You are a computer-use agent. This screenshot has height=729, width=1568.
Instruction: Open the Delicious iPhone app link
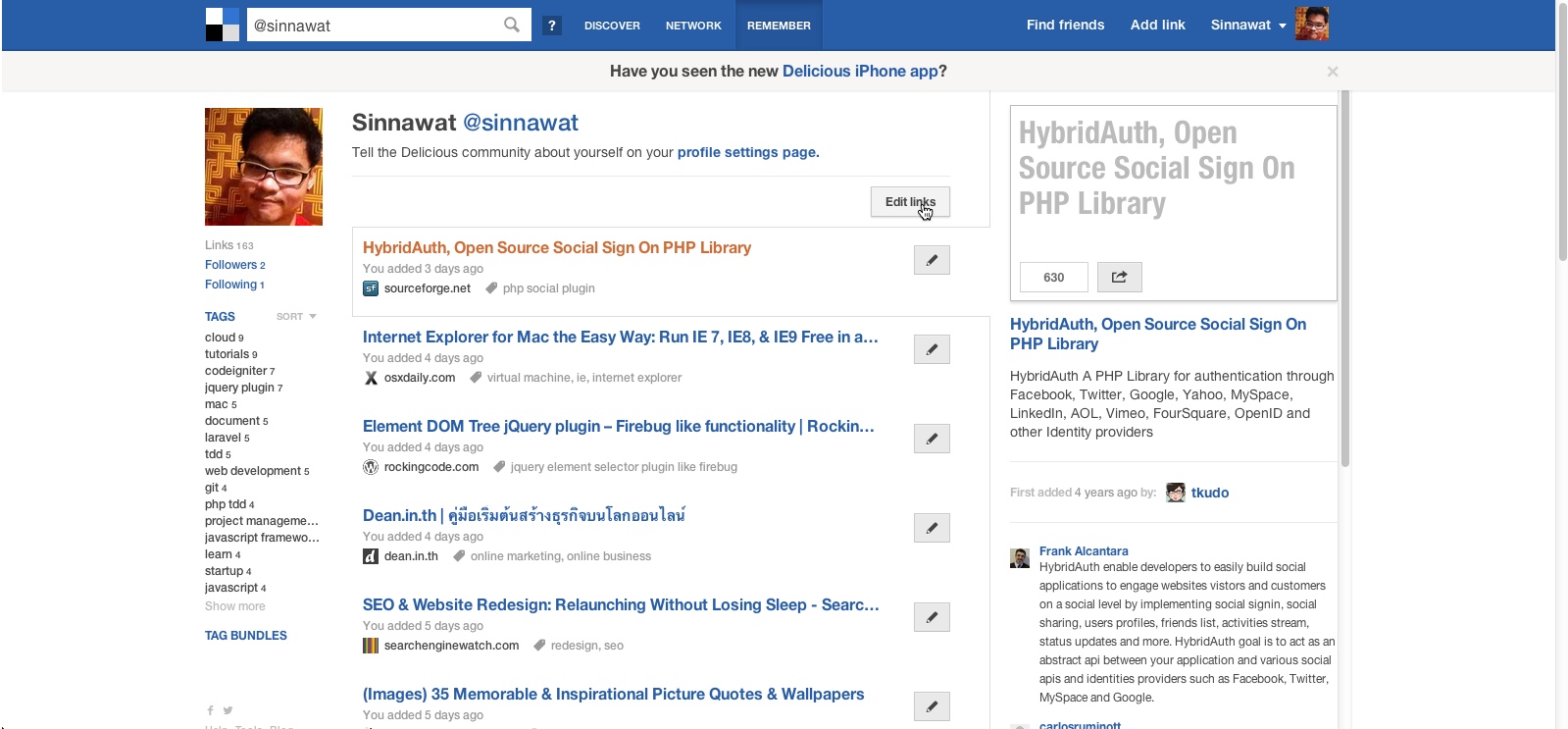coord(860,71)
